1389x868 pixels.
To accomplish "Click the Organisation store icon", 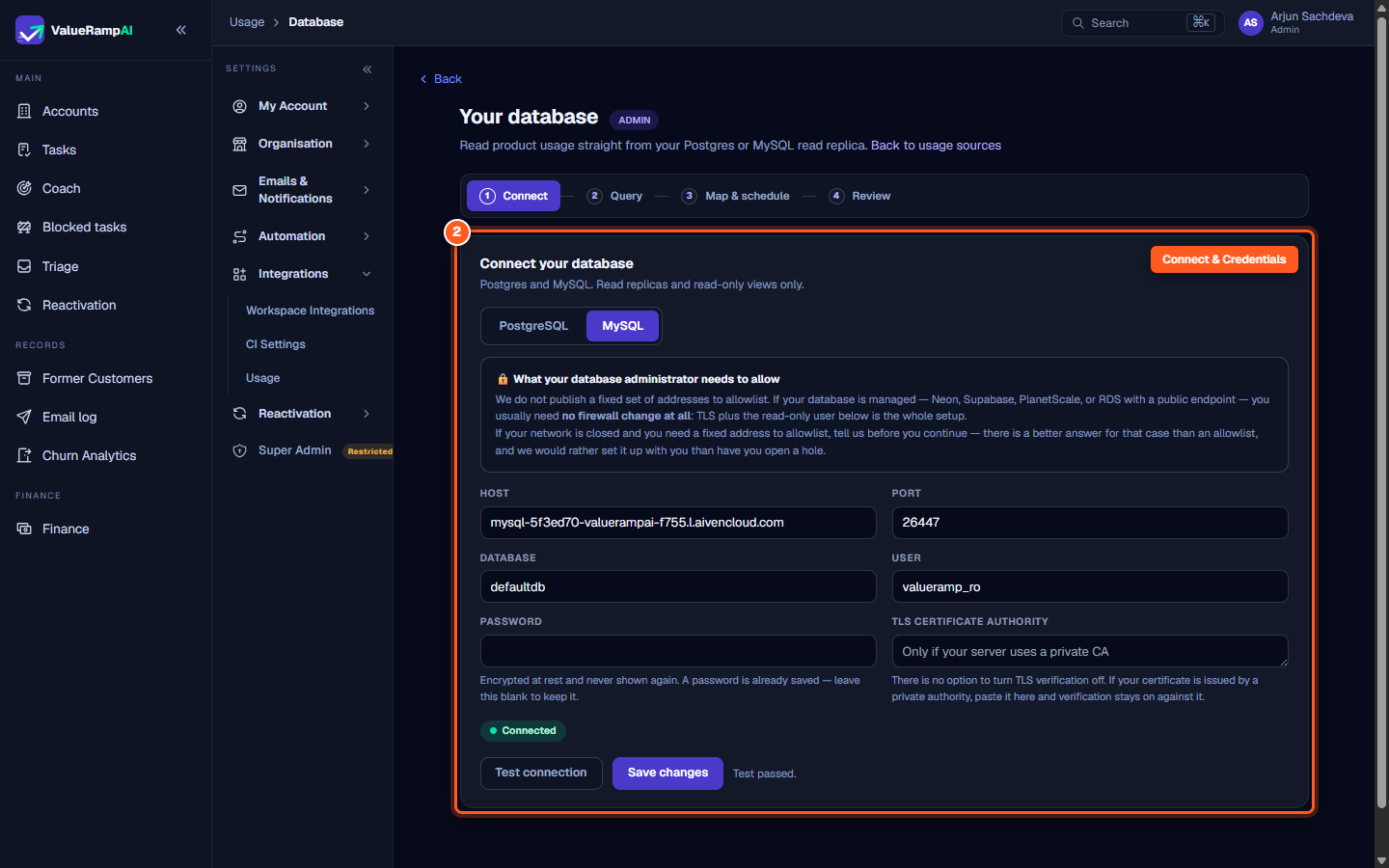I will click(x=239, y=144).
